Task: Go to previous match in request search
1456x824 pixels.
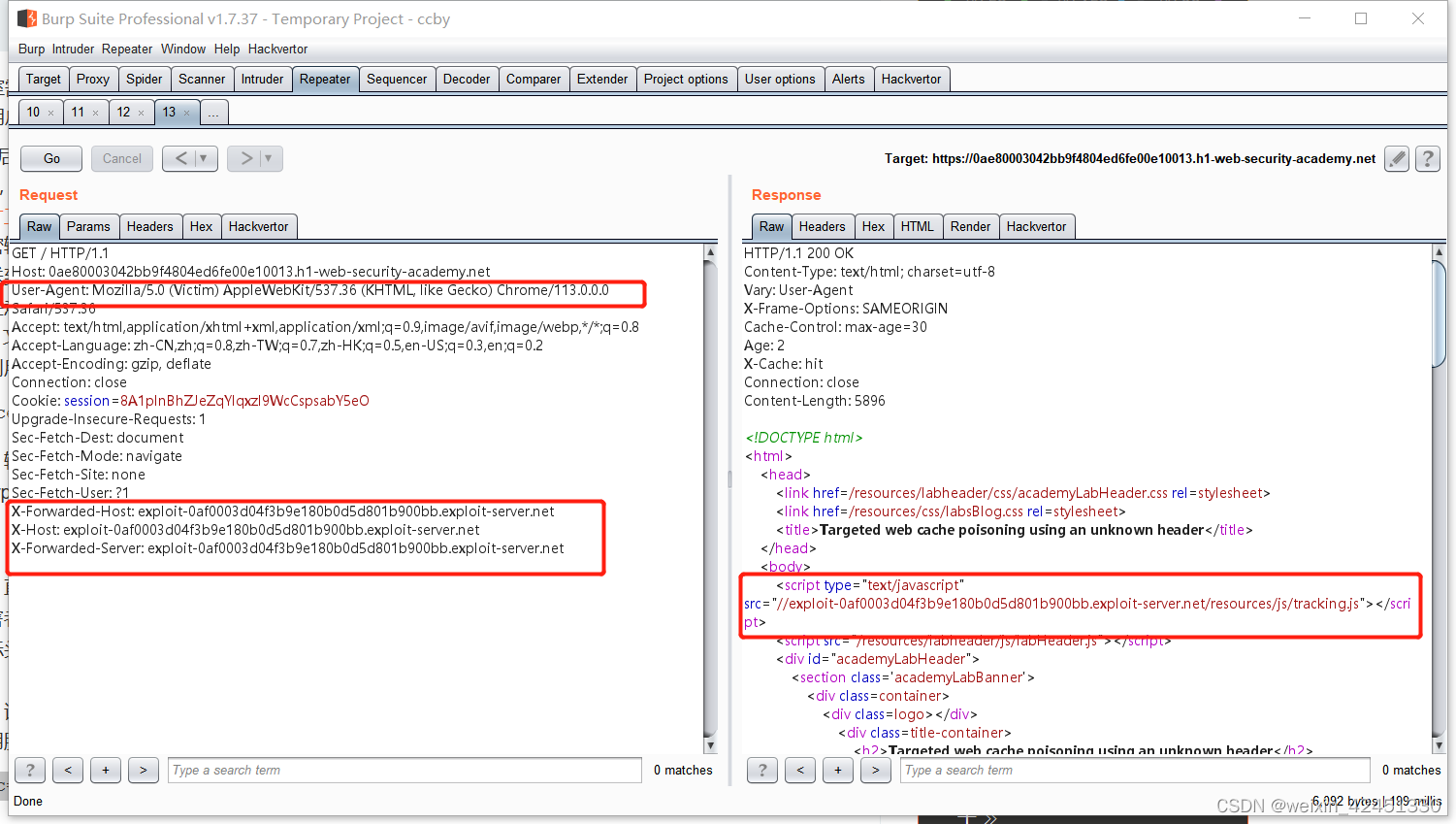Action: 68,770
